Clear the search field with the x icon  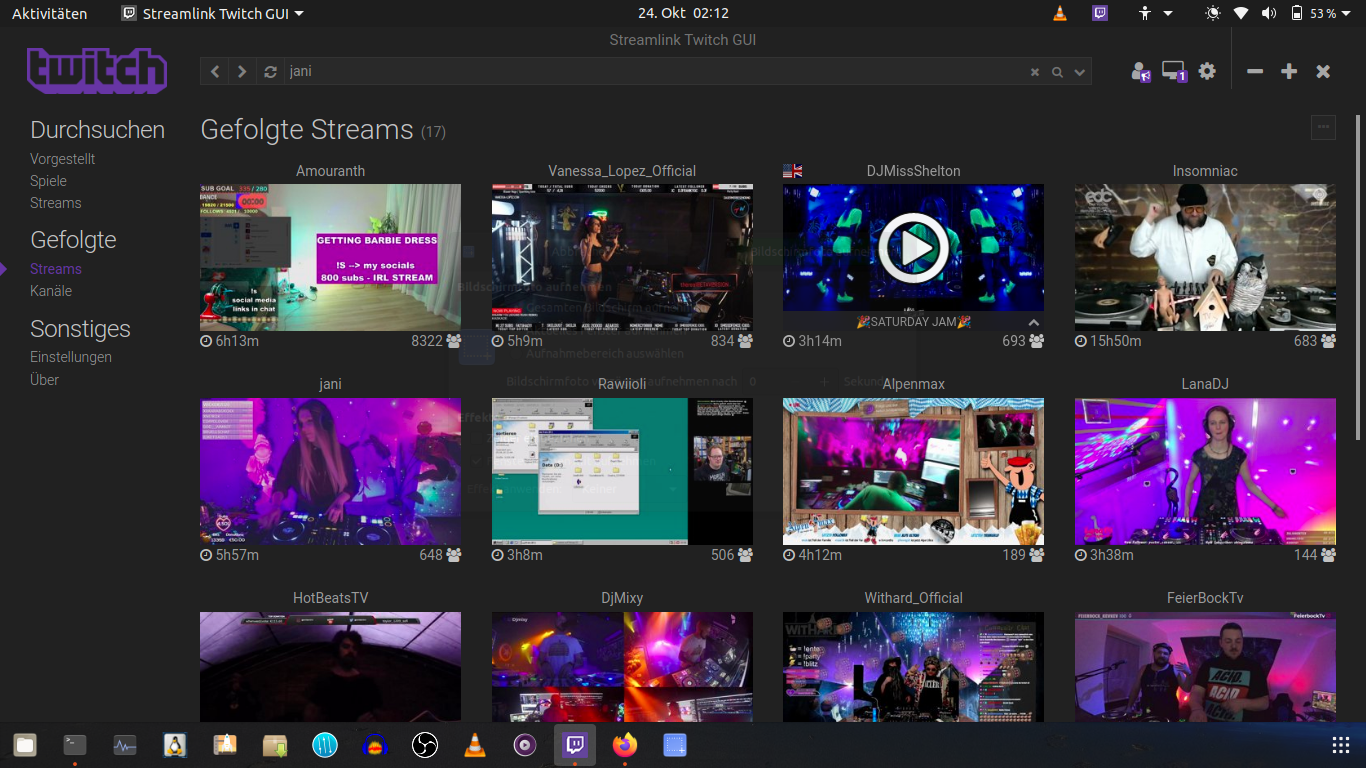[1035, 72]
